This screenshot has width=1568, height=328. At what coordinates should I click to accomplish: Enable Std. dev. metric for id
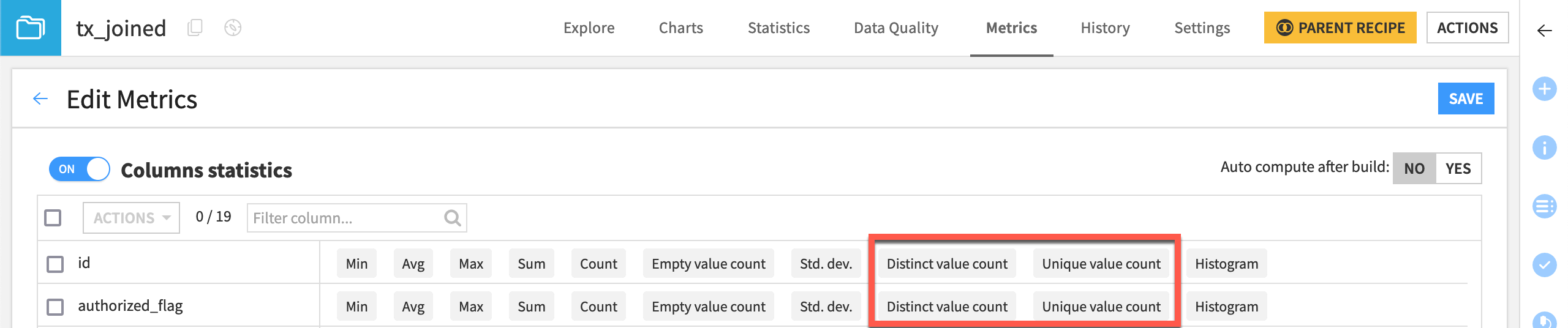pyautogui.click(x=826, y=264)
